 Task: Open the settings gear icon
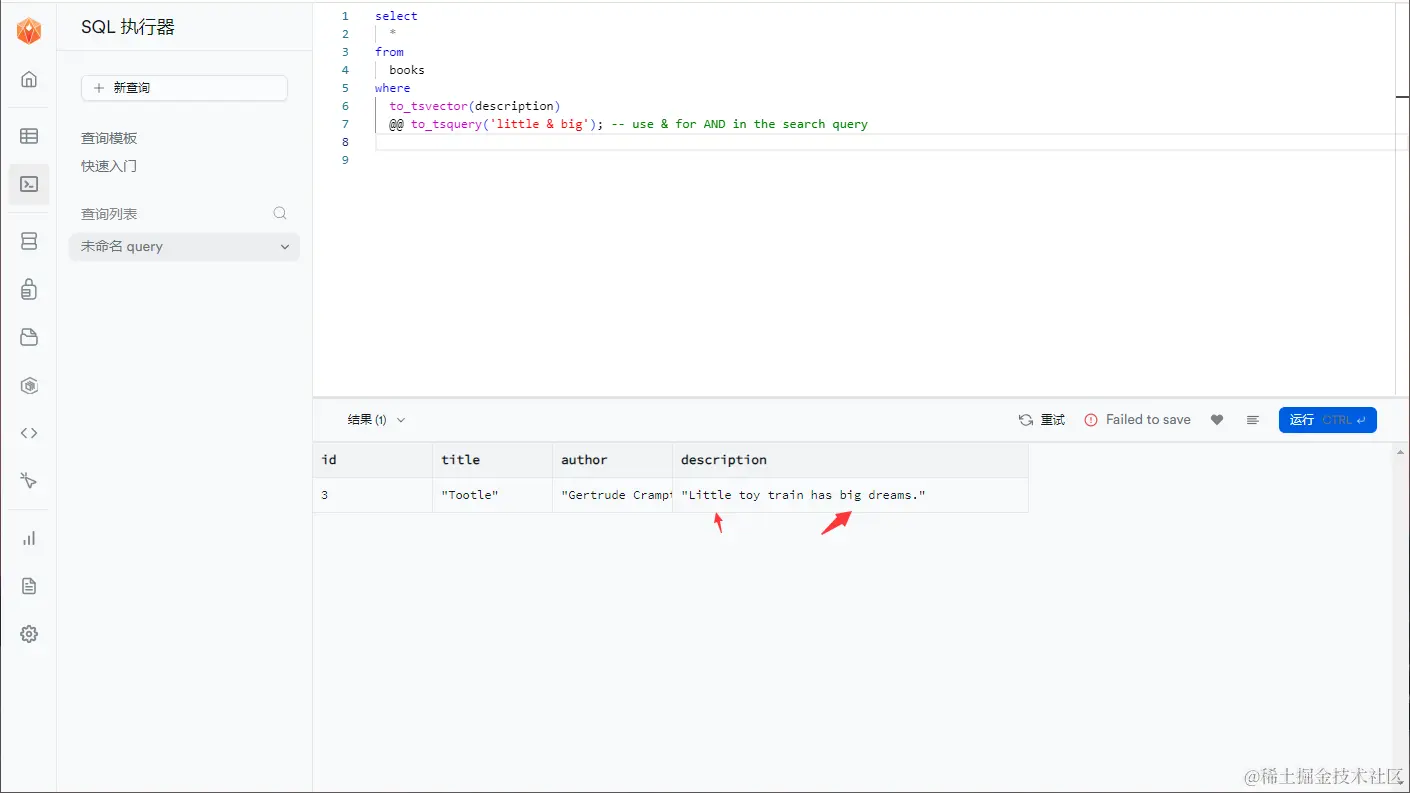(29, 634)
